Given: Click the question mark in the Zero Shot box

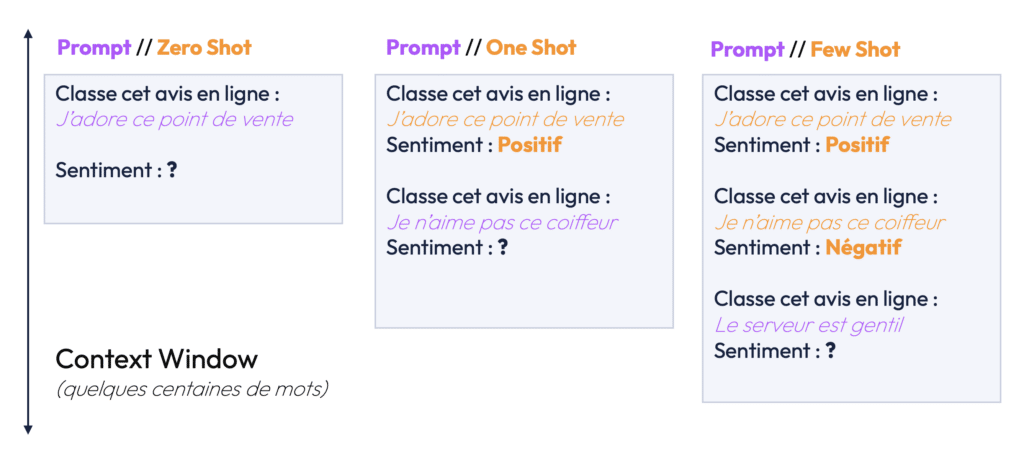Looking at the screenshot, I should pos(172,171).
